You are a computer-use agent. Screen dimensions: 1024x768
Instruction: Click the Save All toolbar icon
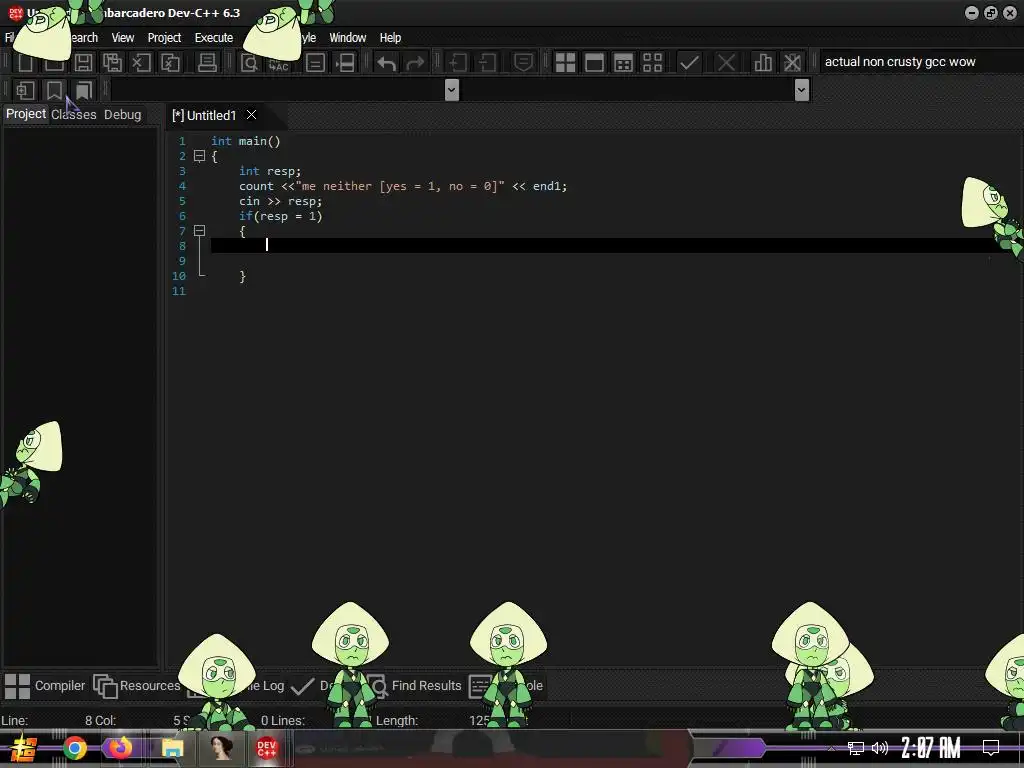click(x=112, y=63)
